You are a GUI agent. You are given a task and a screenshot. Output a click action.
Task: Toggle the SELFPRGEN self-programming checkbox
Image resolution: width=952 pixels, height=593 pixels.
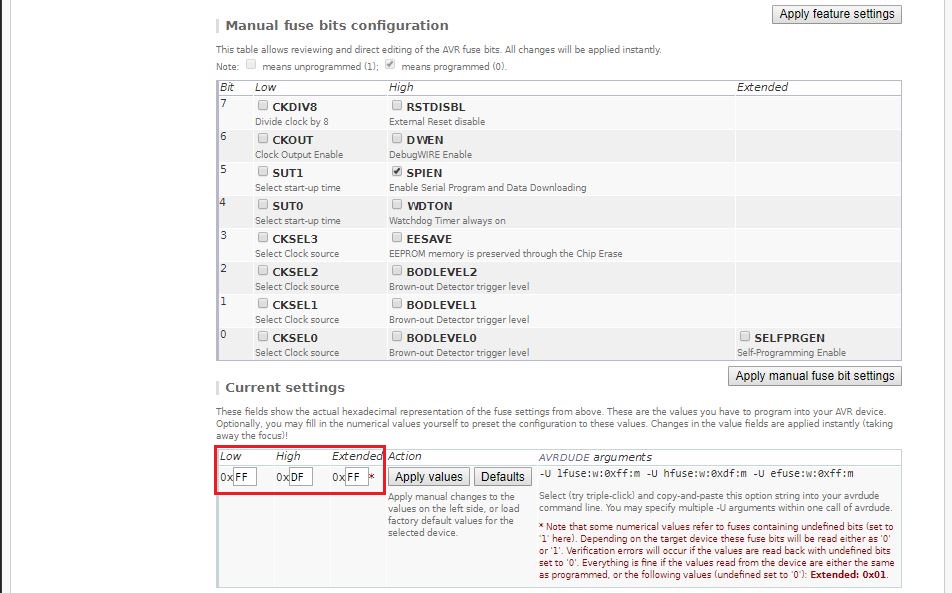(745, 337)
